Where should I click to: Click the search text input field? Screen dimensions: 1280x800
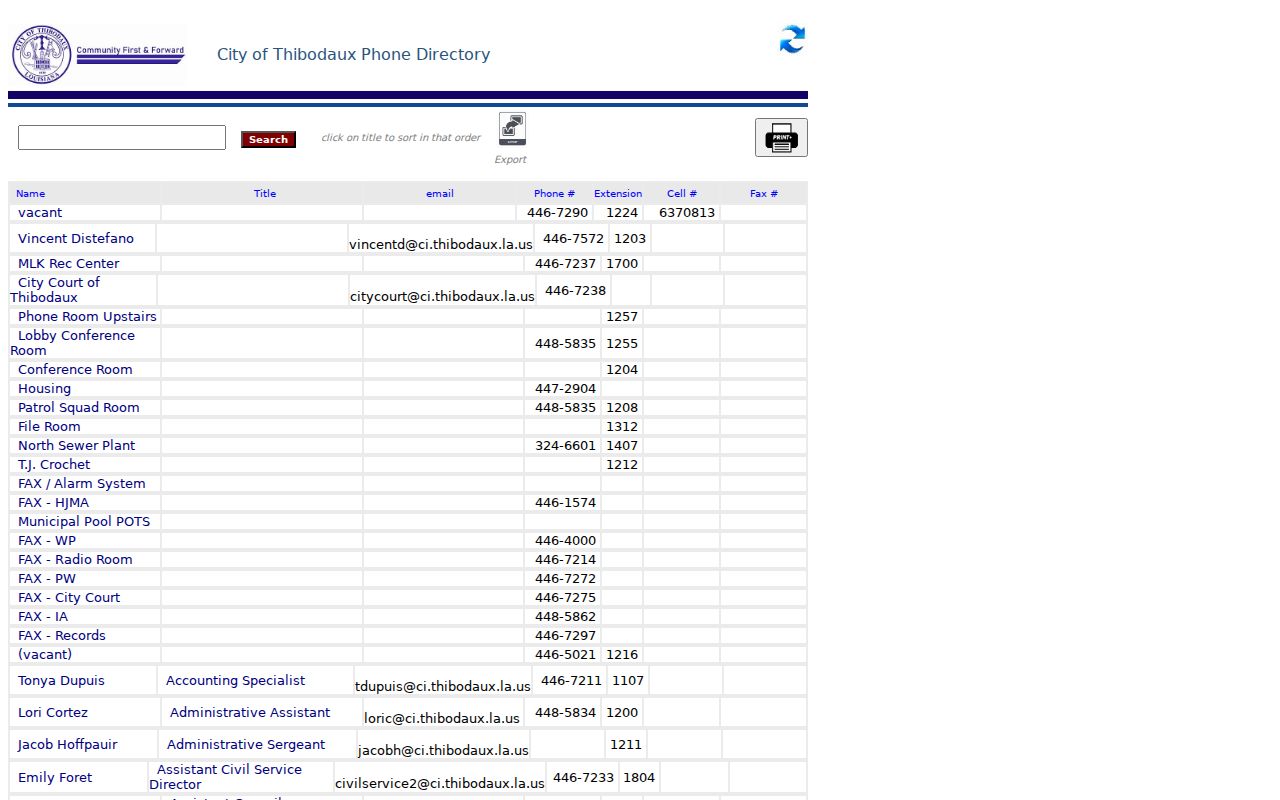click(x=122, y=138)
